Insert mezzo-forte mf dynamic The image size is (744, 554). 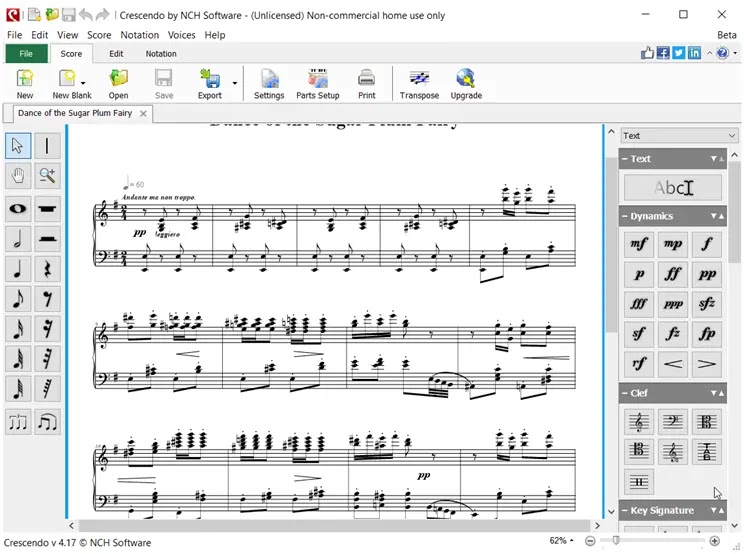(639, 244)
